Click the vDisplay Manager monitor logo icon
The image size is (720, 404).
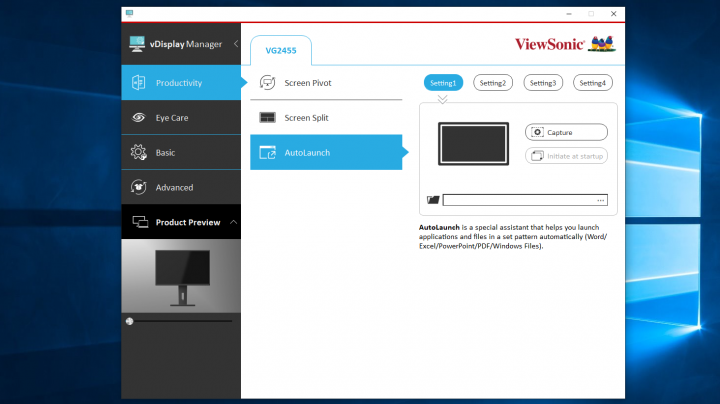point(137,44)
